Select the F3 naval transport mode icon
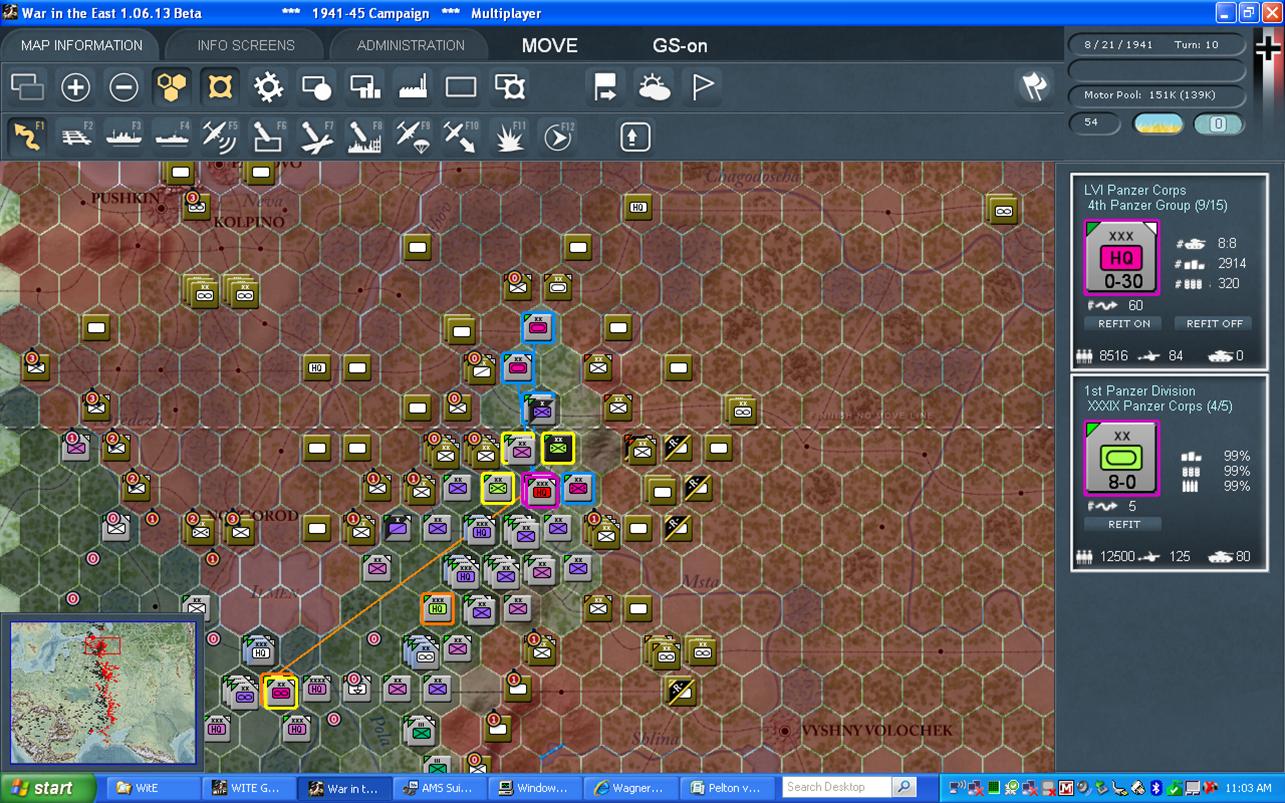Image resolution: width=1285 pixels, height=803 pixels. pyautogui.click(x=124, y=136)
